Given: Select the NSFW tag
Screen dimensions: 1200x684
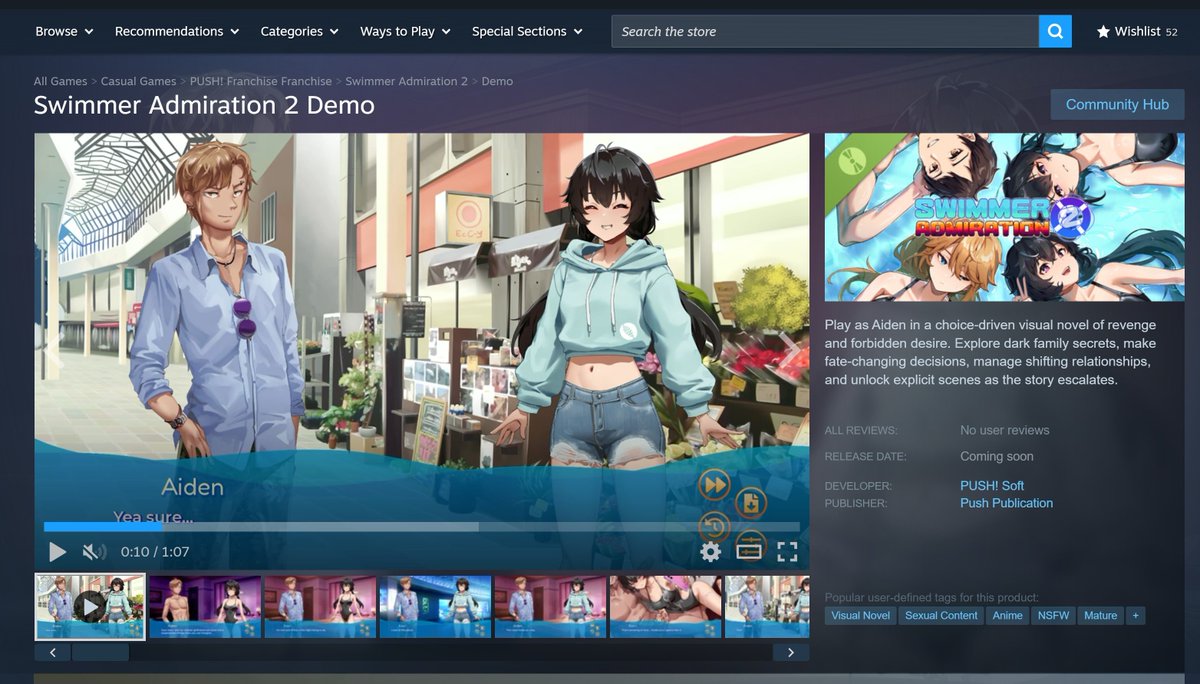Looking at the screenshot, I should 1053,615.
